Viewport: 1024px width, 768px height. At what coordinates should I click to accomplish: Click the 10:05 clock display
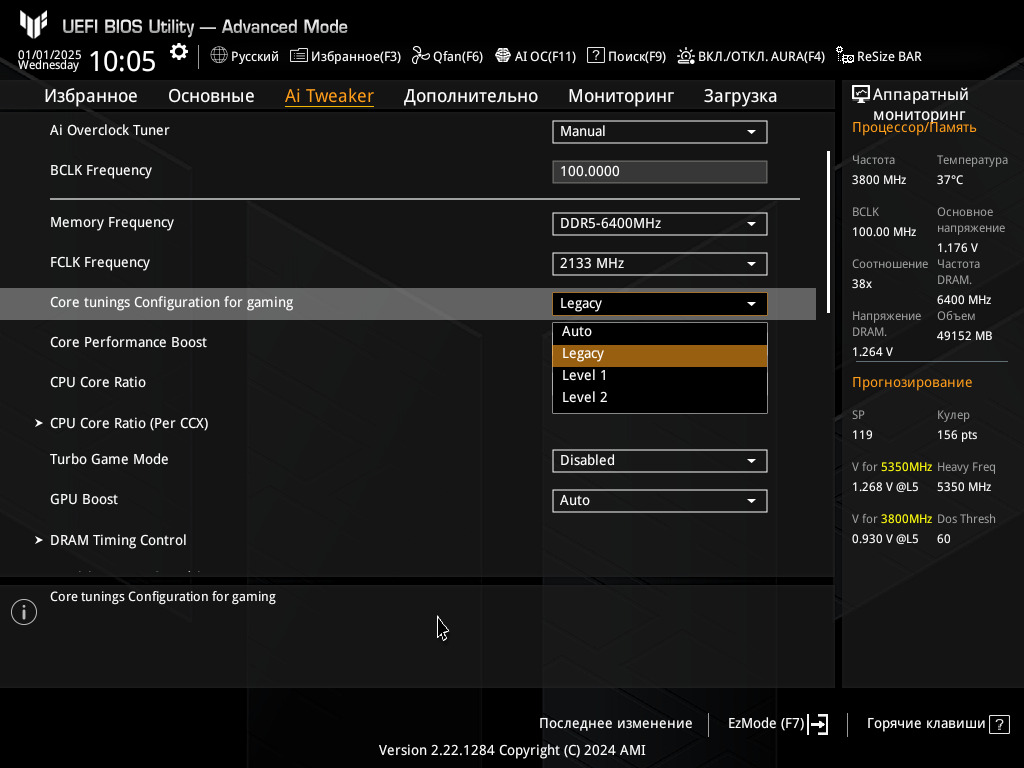click(x=122, y=61)
